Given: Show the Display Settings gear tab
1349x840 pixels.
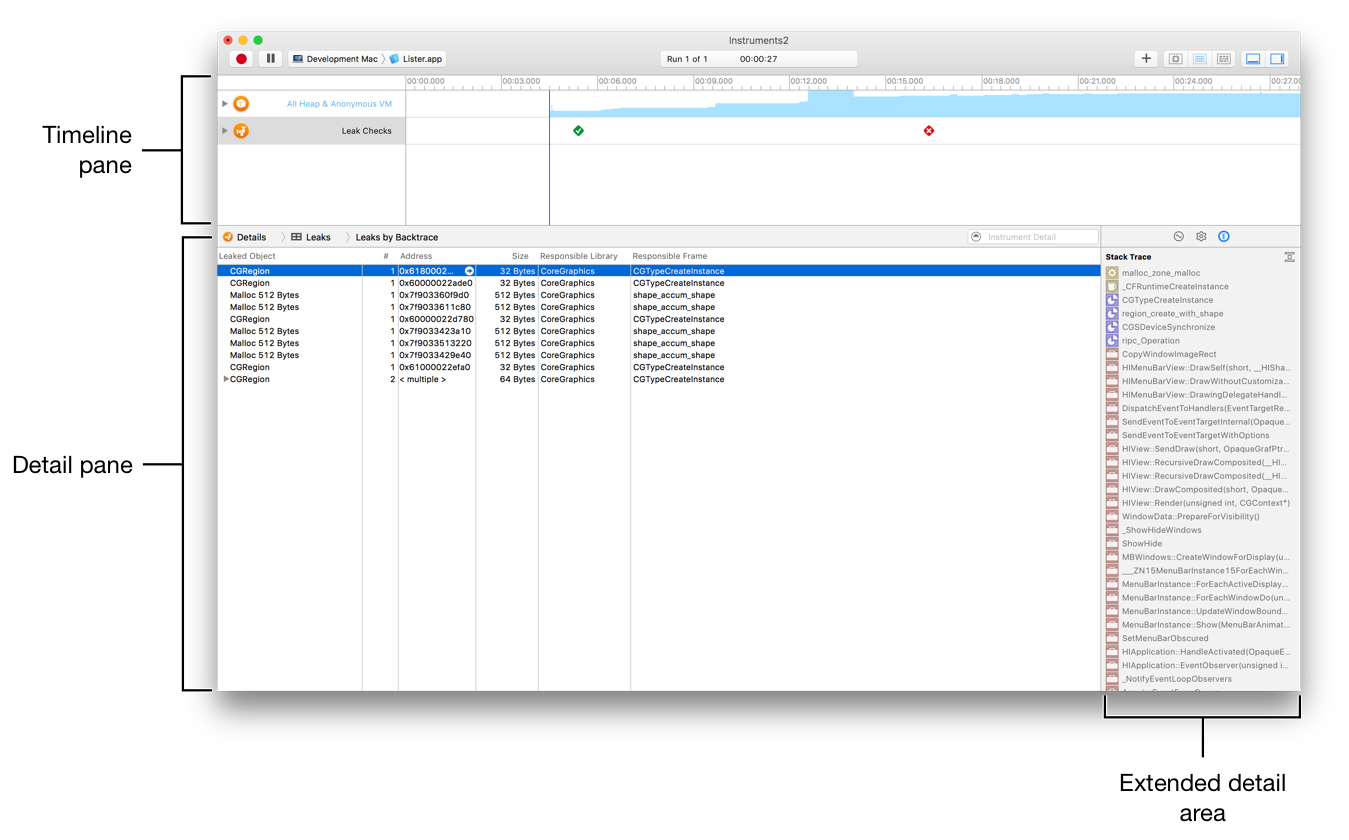Looking at the screenshot, I should [x=1201, y=237].
